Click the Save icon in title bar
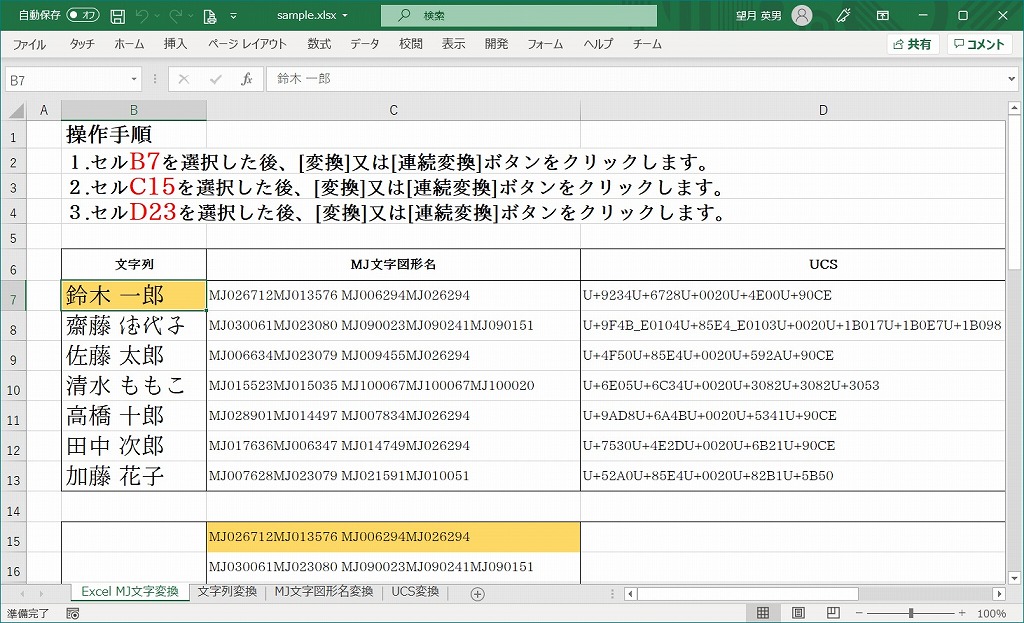 pyautogui.click(x=118, y=16)
